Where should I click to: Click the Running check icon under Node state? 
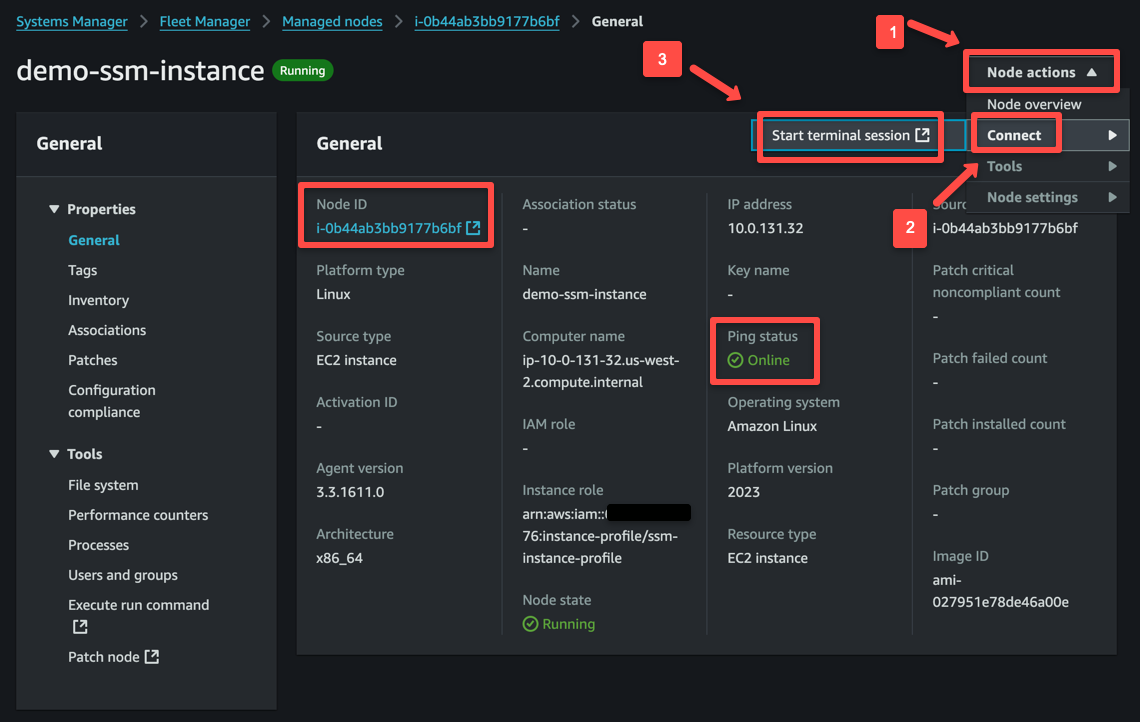tap(529, 623)
